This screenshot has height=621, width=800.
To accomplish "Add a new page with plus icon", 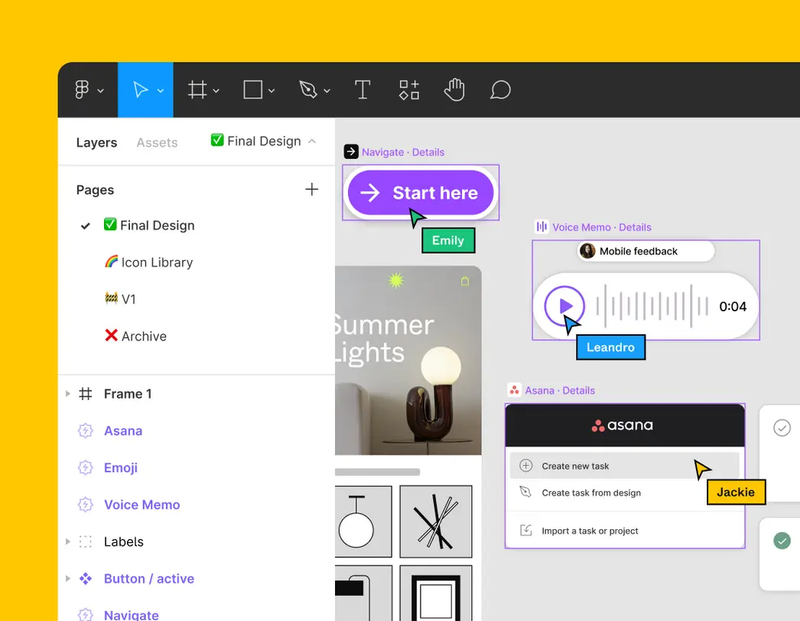I will (312, 189).
